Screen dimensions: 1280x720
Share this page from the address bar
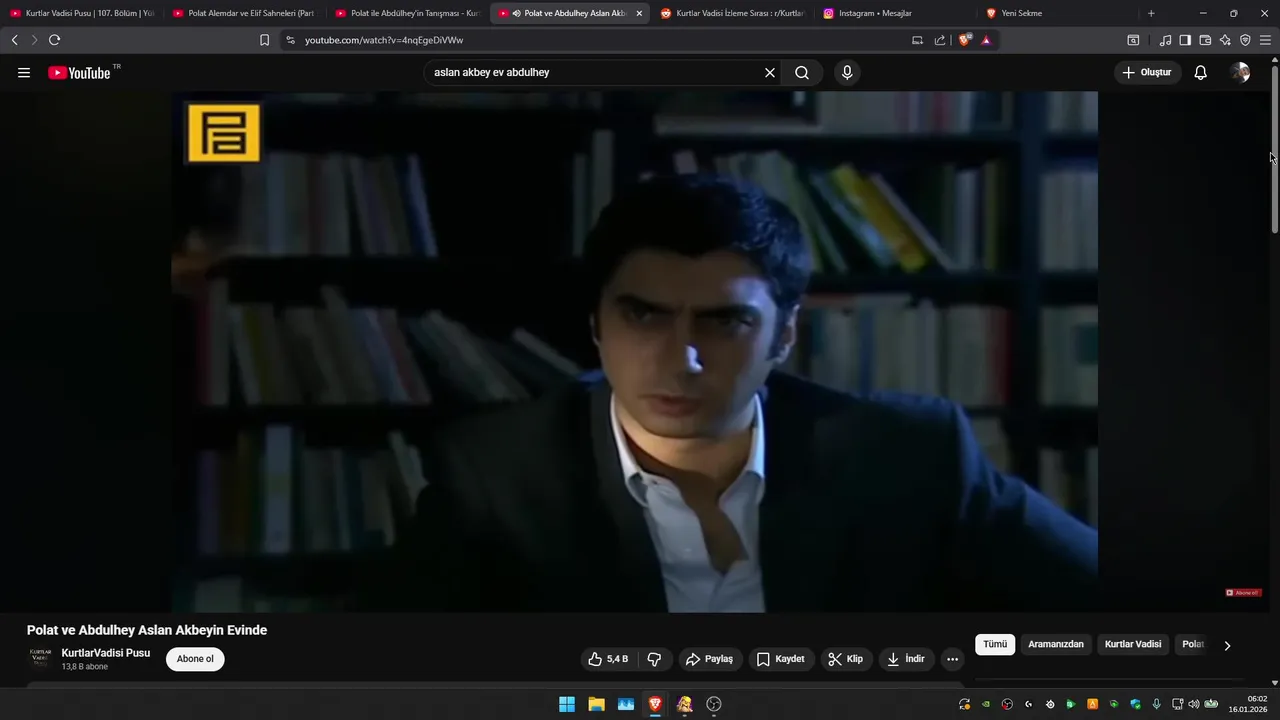pyautogui.click(x=940, y=40)
